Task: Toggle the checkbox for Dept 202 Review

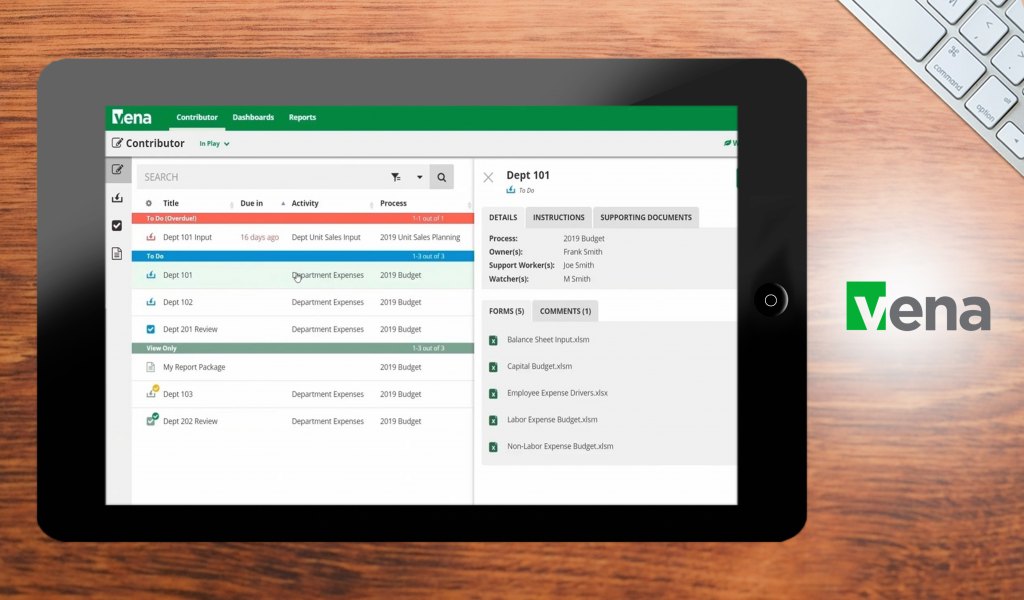Action: (151, 421)
